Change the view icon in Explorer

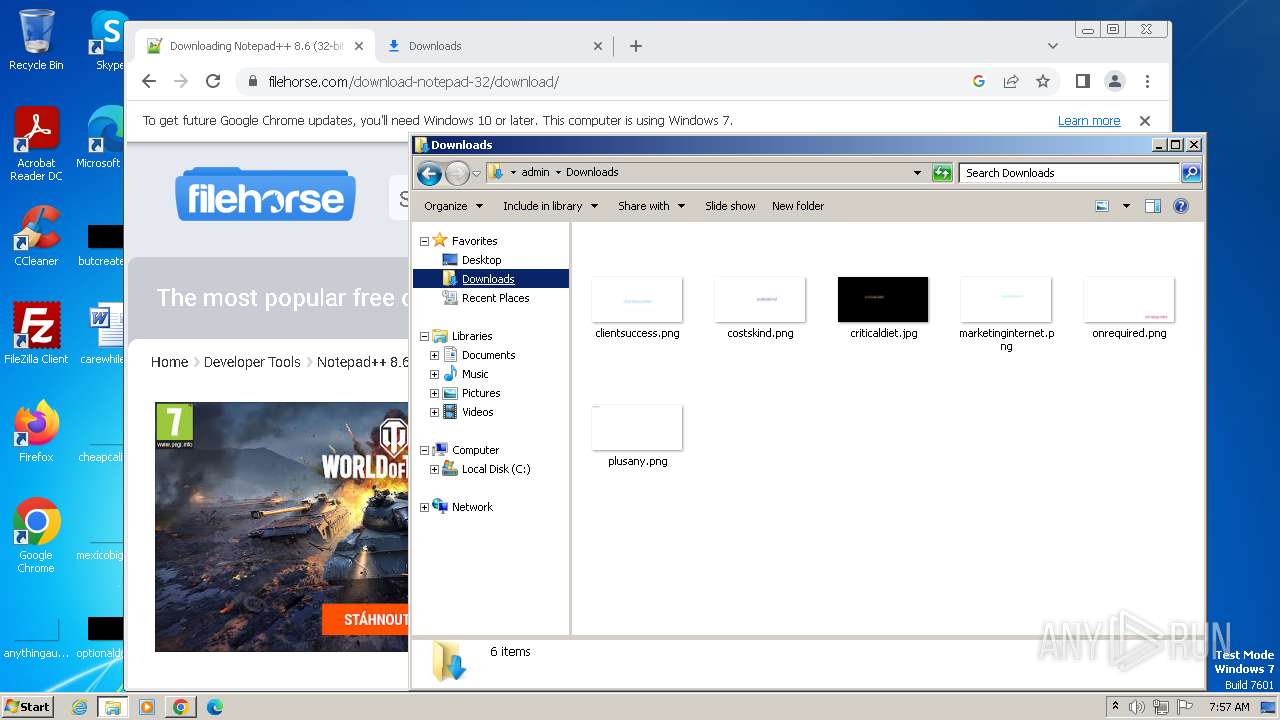click(x=1102, y=206)
